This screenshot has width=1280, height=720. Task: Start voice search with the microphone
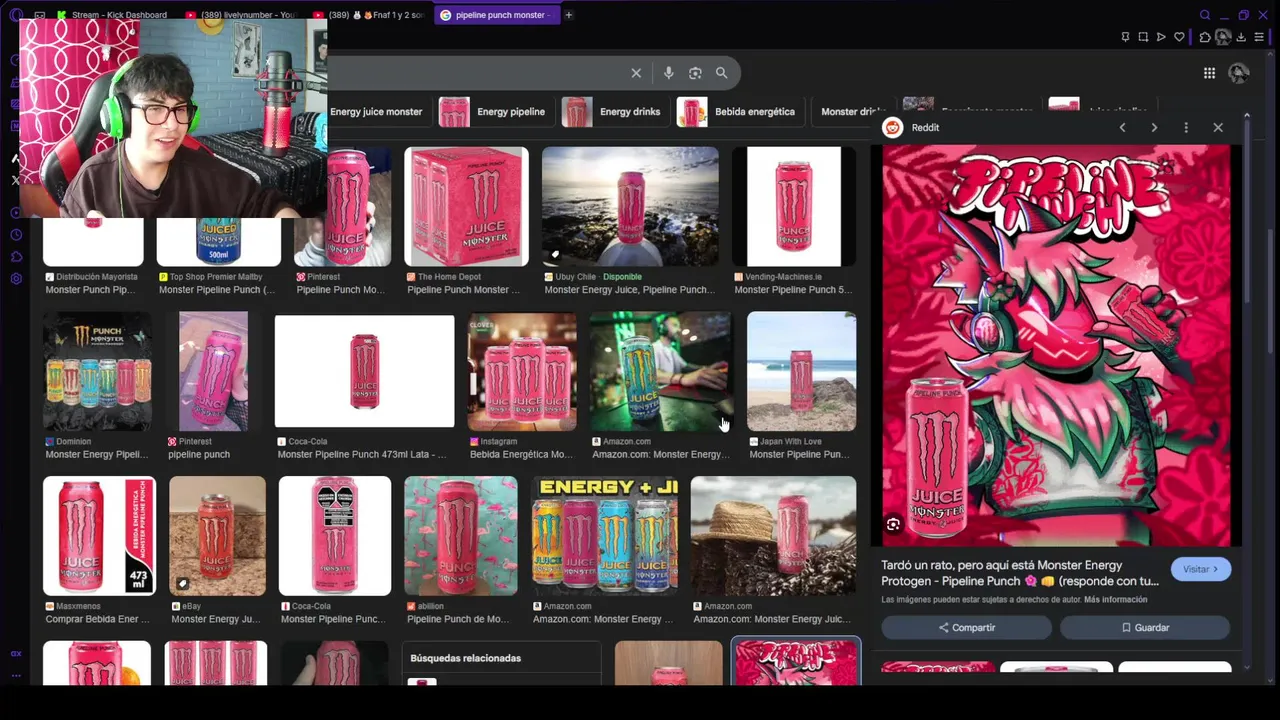pyautogui.click(x=668, y=73)
